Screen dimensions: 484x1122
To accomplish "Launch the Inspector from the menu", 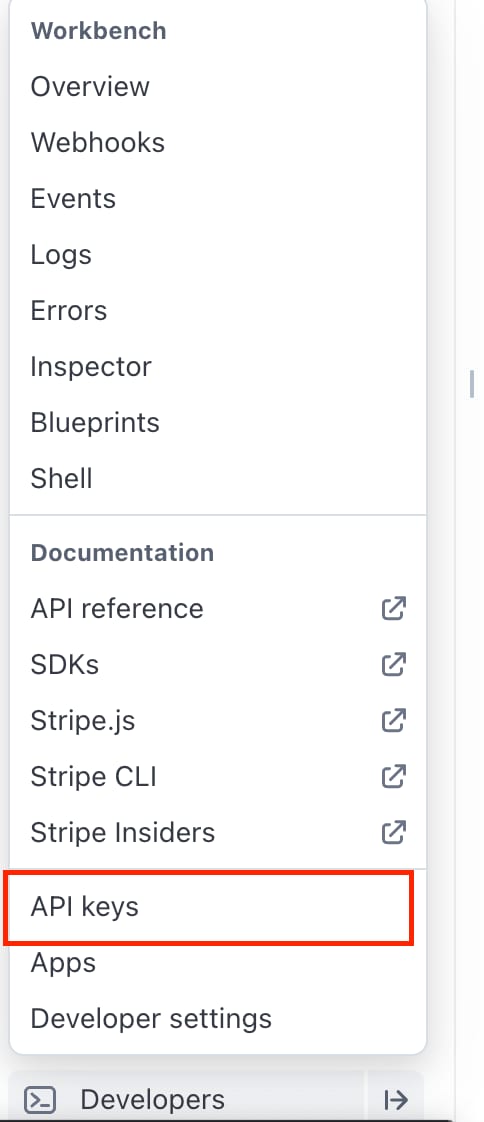I will [218, 366].
